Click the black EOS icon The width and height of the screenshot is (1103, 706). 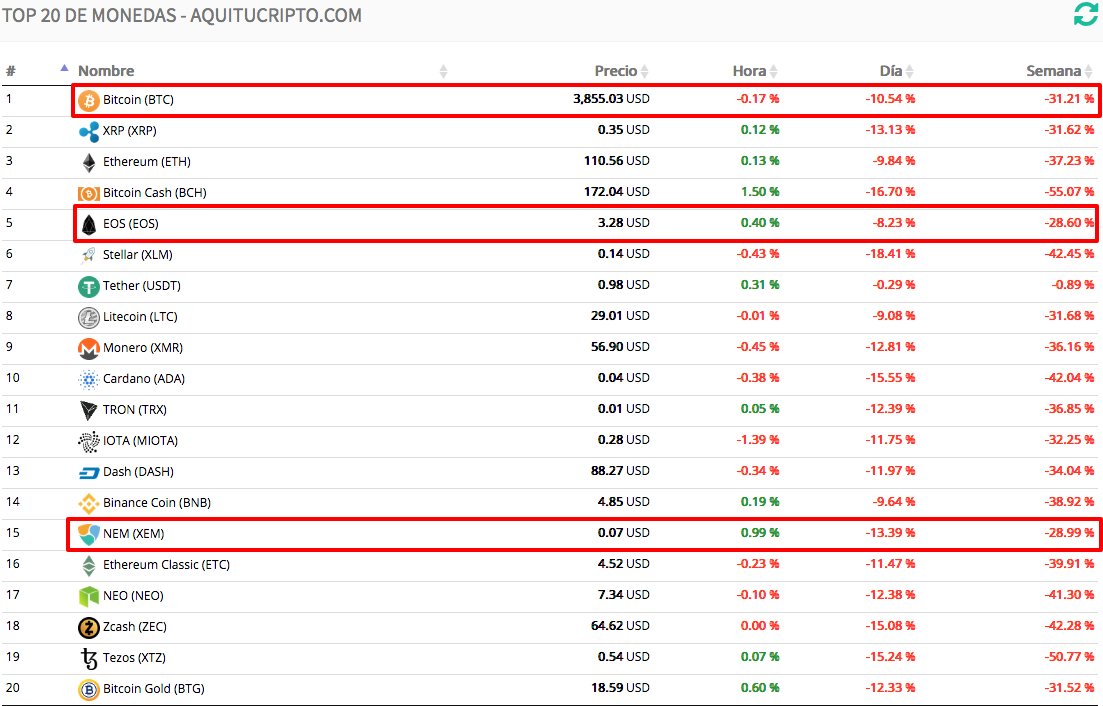coord(89,224)
